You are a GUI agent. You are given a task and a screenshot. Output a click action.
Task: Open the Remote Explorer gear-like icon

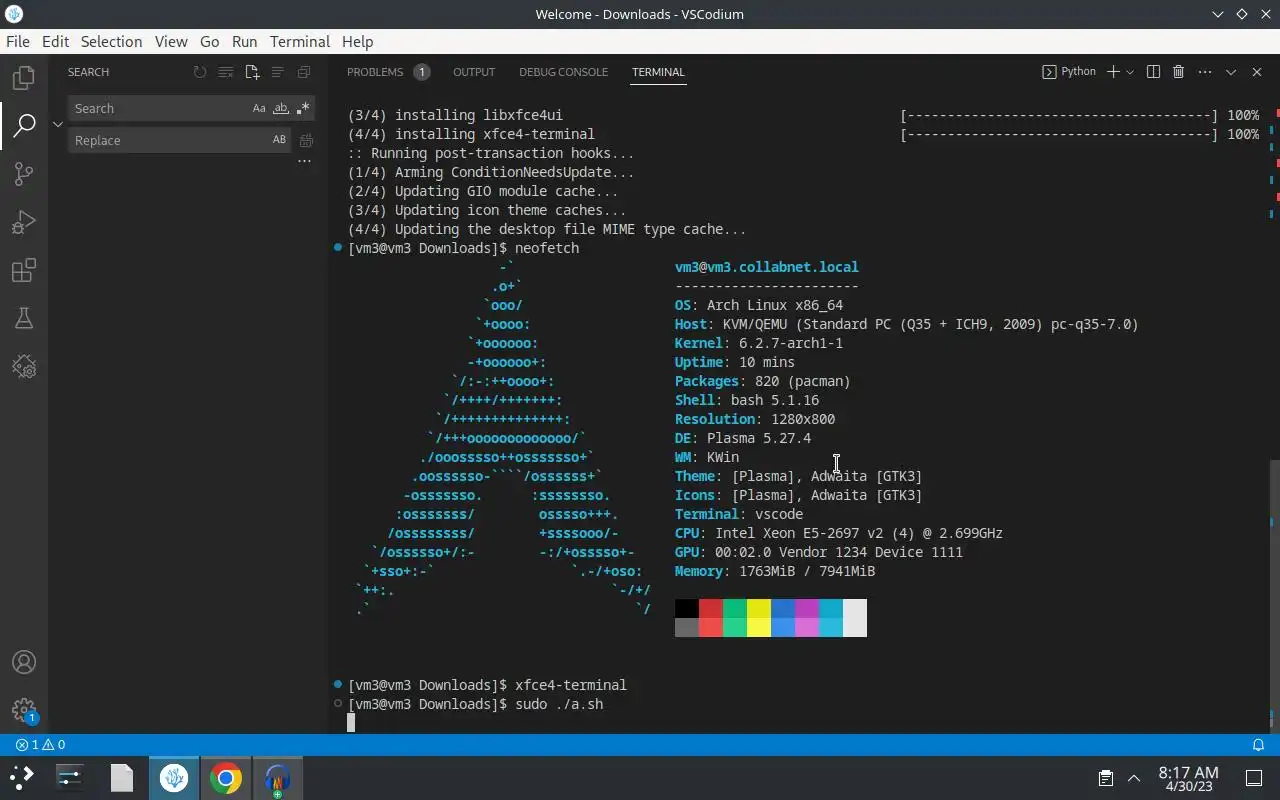tap(24, 367)
